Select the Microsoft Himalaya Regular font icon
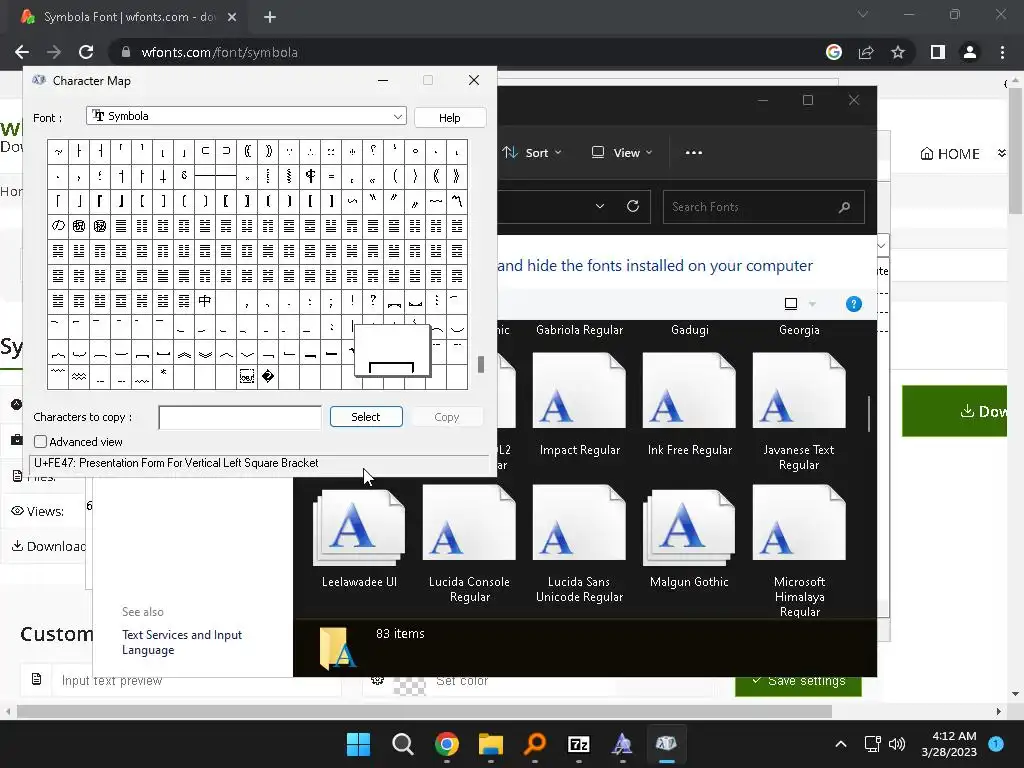The height and width of the screenshot is (768, 1024). pos(799,522)
